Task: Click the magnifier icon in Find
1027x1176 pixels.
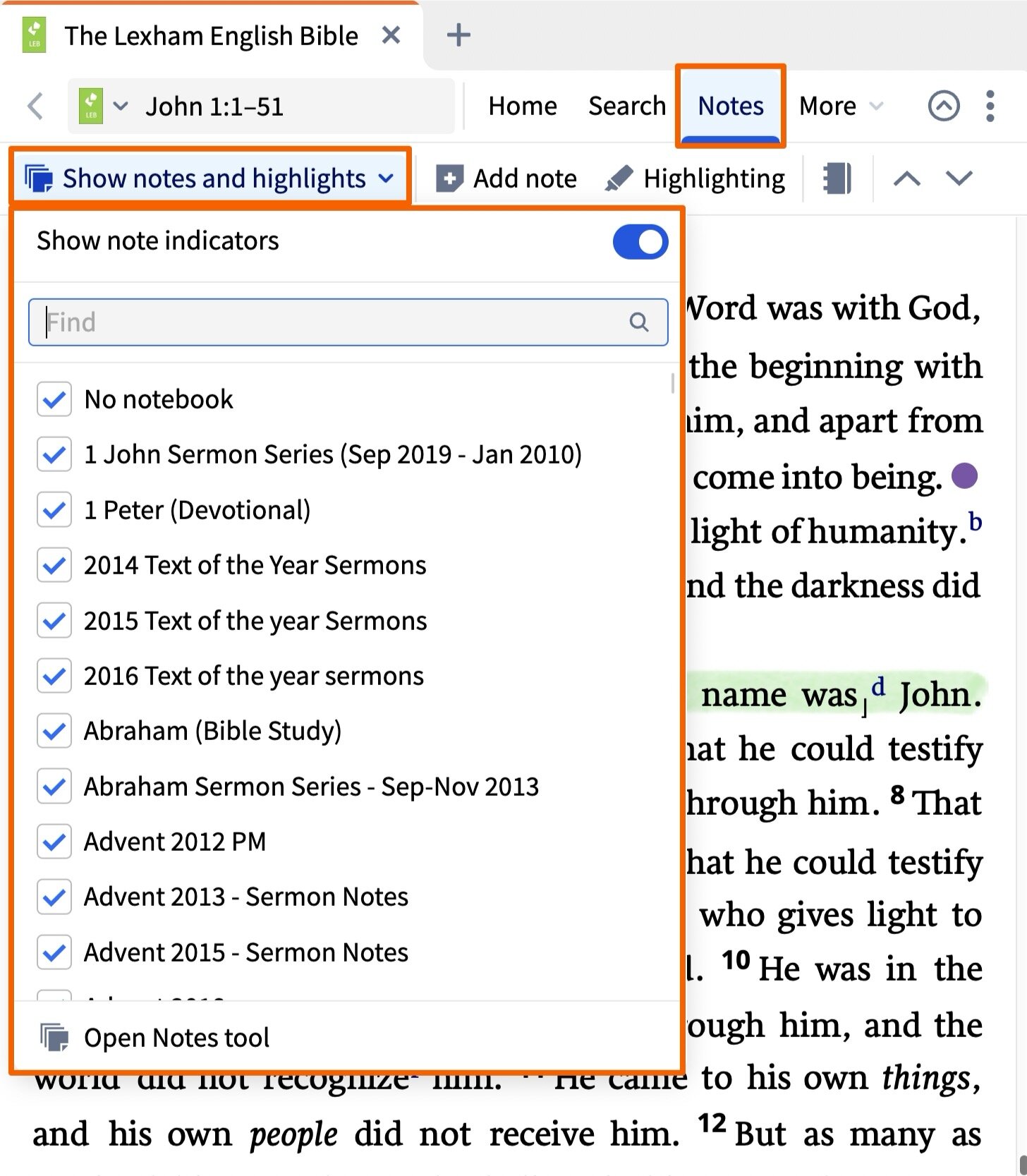Action: point(639,322)
